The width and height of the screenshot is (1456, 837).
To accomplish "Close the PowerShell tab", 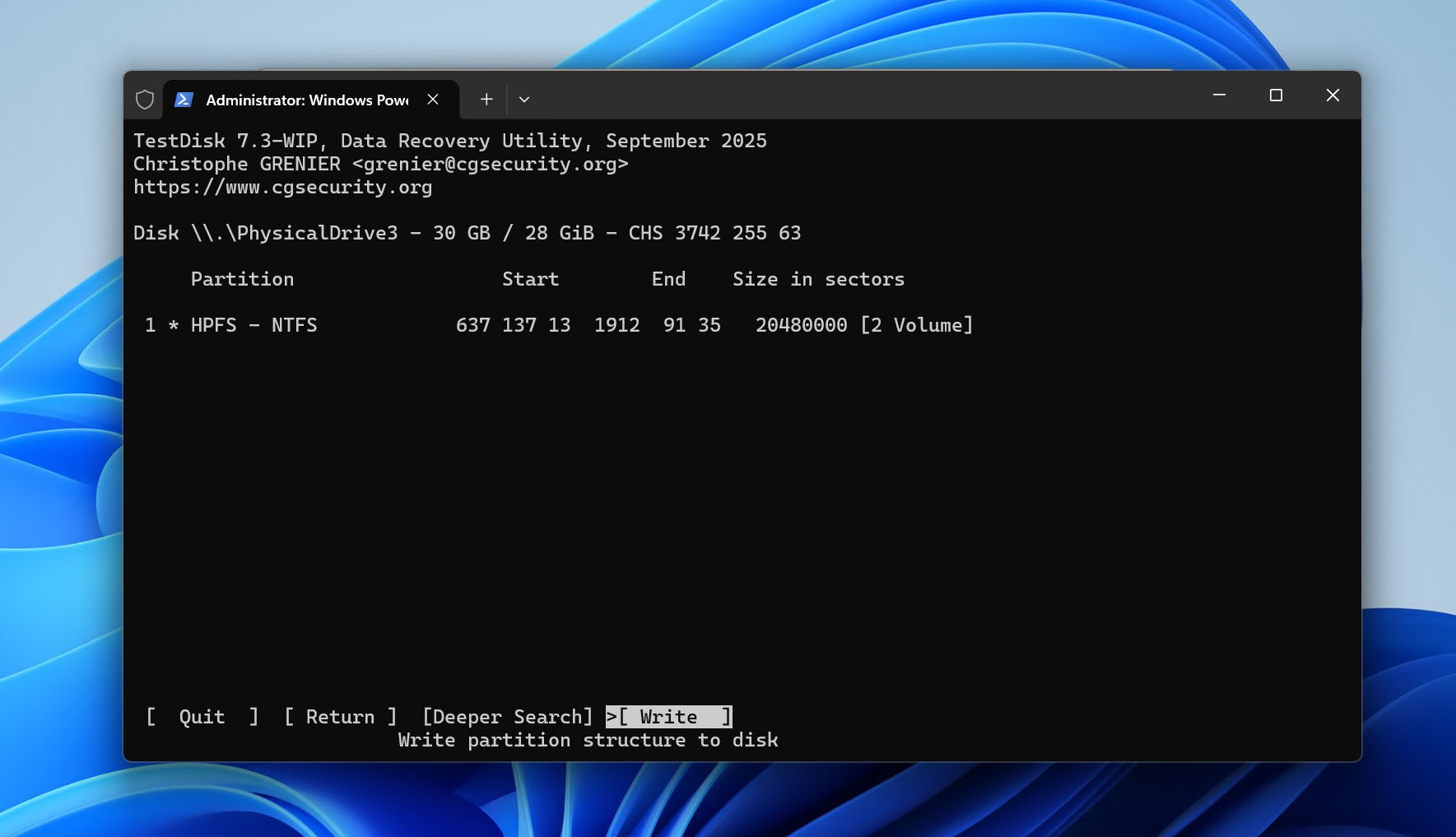I will click(433, 100).
